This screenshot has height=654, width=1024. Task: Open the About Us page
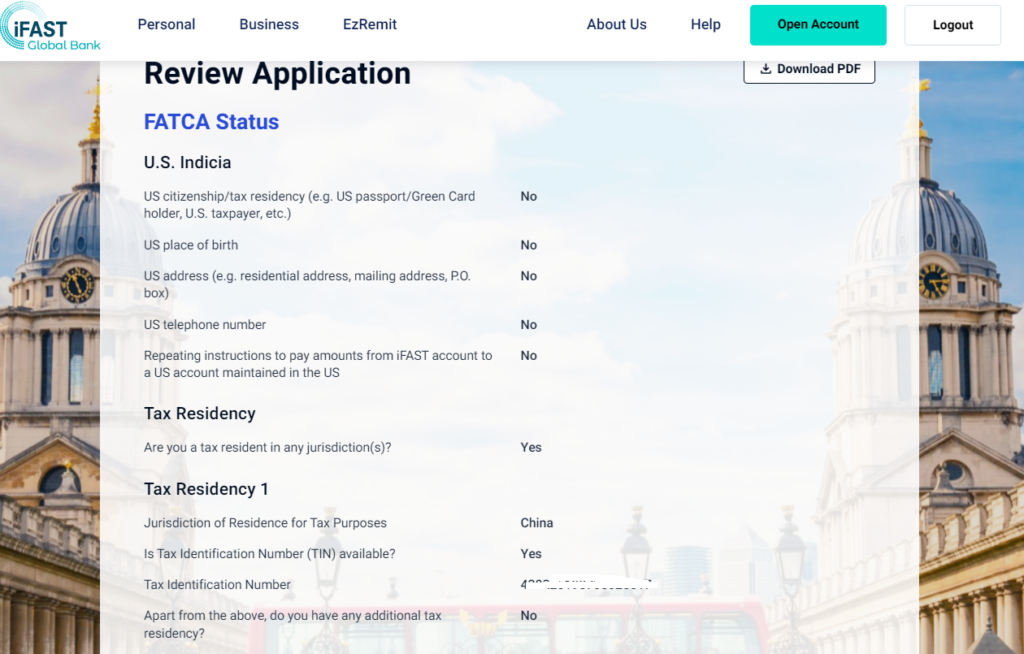(x=616, y=25)
